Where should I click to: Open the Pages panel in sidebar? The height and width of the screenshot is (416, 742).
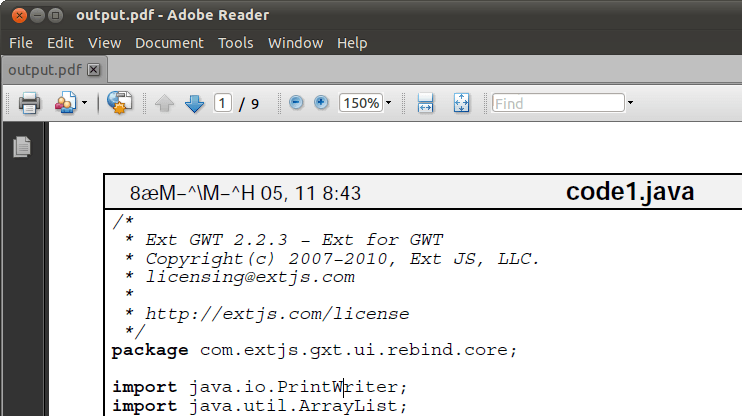21,147
